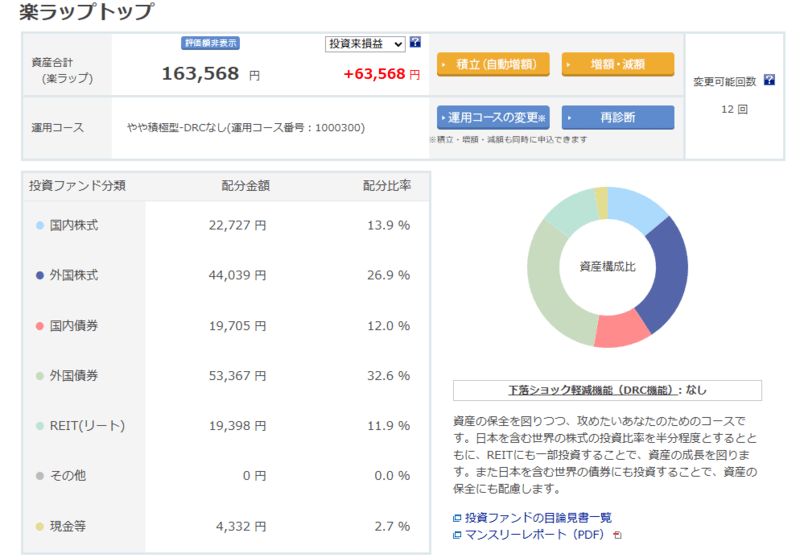Click the 国内債券 red legend dot
The height and width of the screenshot is (558, 800).
pos(40,326)
